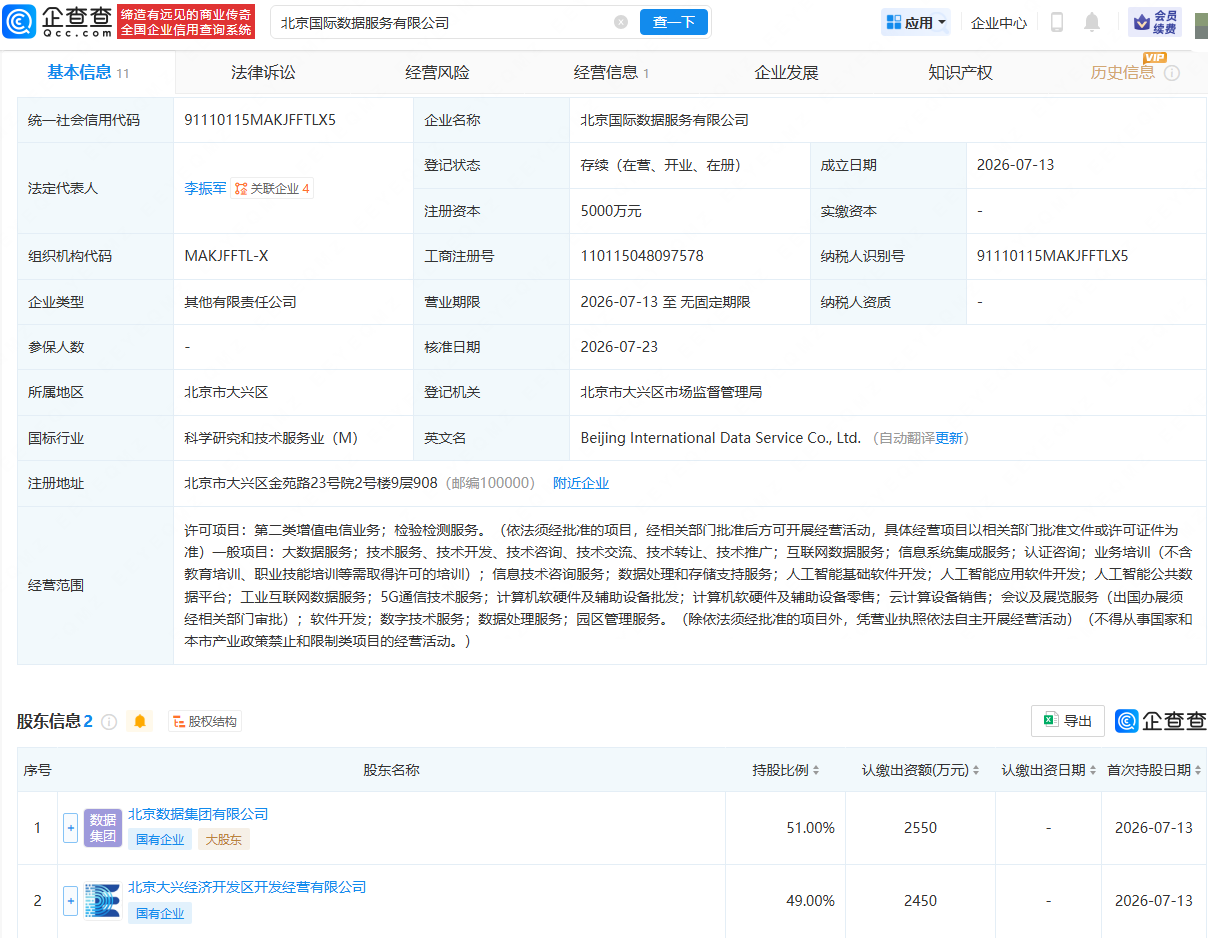This screenshot has height=938, width=1208.
Task: Select the 工商注册号 110115048097578
Action: [642, 256]
